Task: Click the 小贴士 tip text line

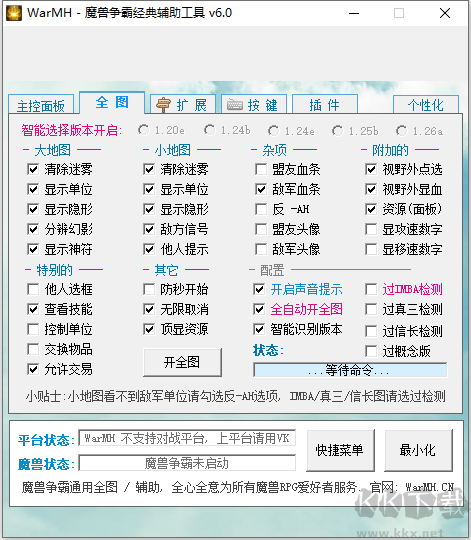Action: point(236,396)
